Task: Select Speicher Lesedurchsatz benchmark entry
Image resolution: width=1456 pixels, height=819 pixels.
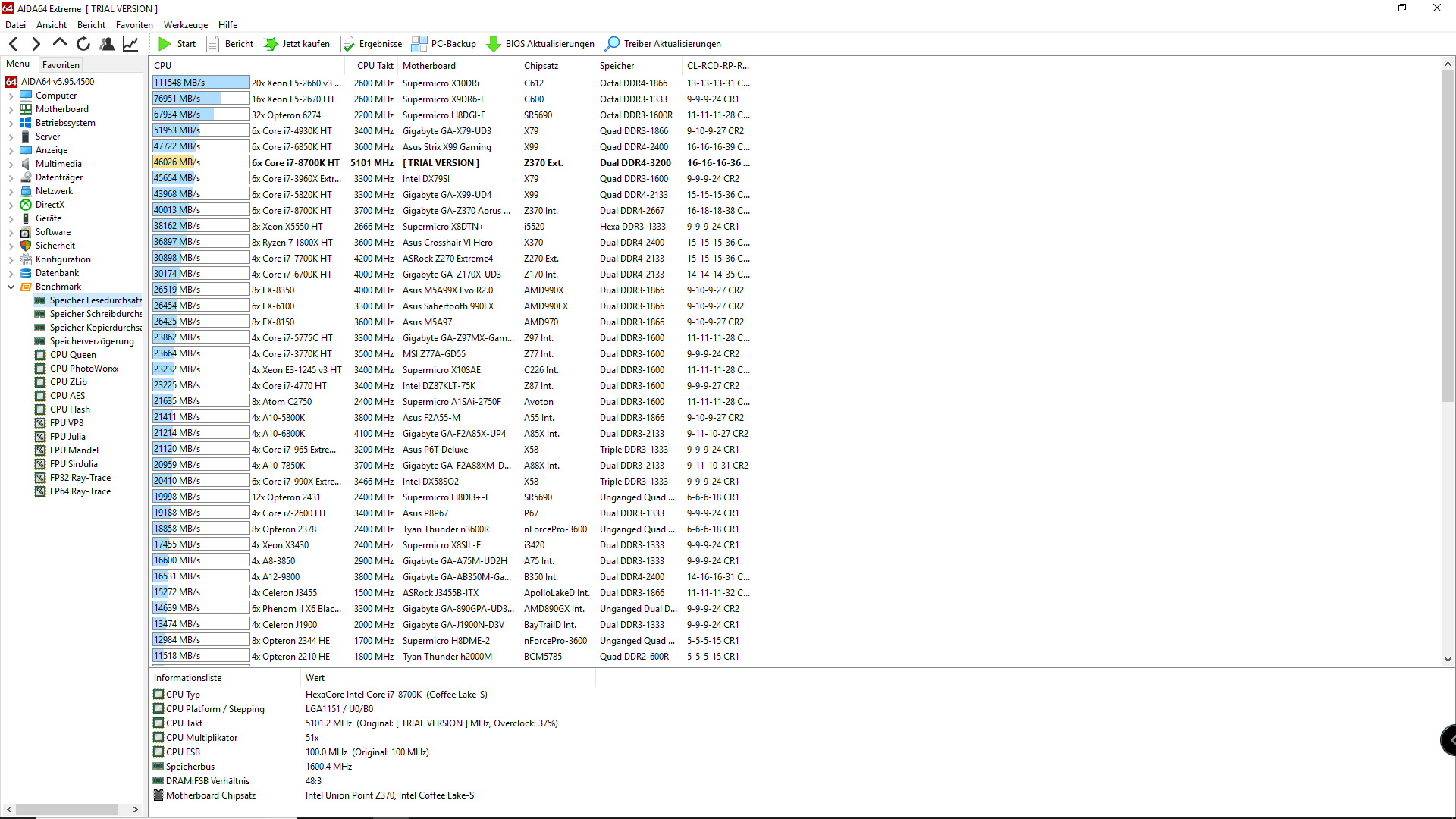Action: pyautogui.click(x=95, y=300)
